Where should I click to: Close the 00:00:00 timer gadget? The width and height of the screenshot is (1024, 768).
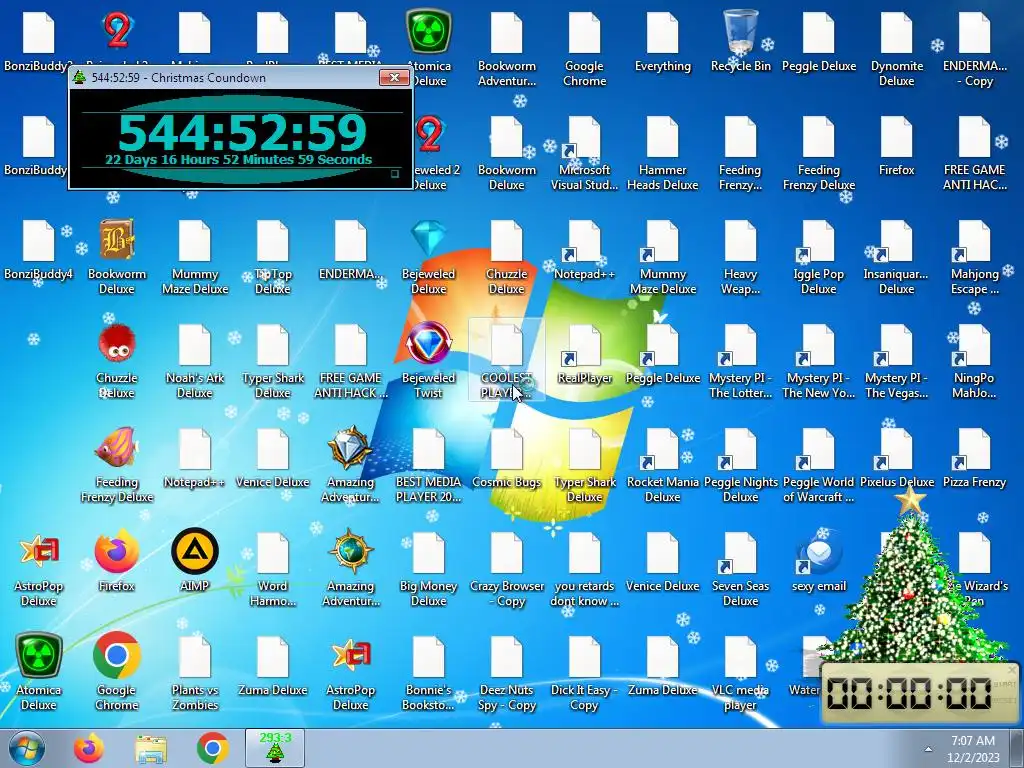[x=1012, y=670]
